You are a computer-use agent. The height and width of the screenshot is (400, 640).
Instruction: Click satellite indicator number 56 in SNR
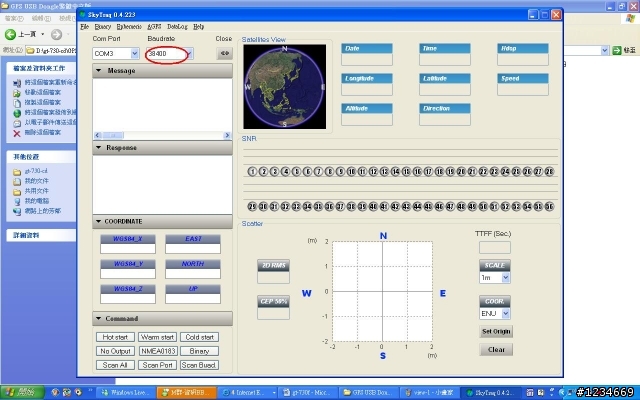coord(549,207)
